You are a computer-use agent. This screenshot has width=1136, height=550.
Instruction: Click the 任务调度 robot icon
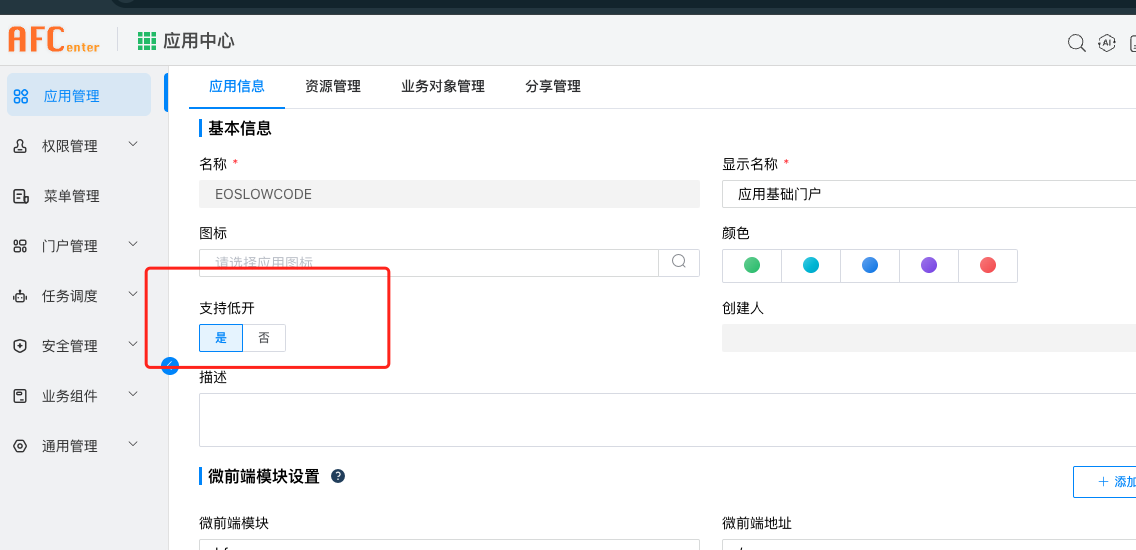20,296
